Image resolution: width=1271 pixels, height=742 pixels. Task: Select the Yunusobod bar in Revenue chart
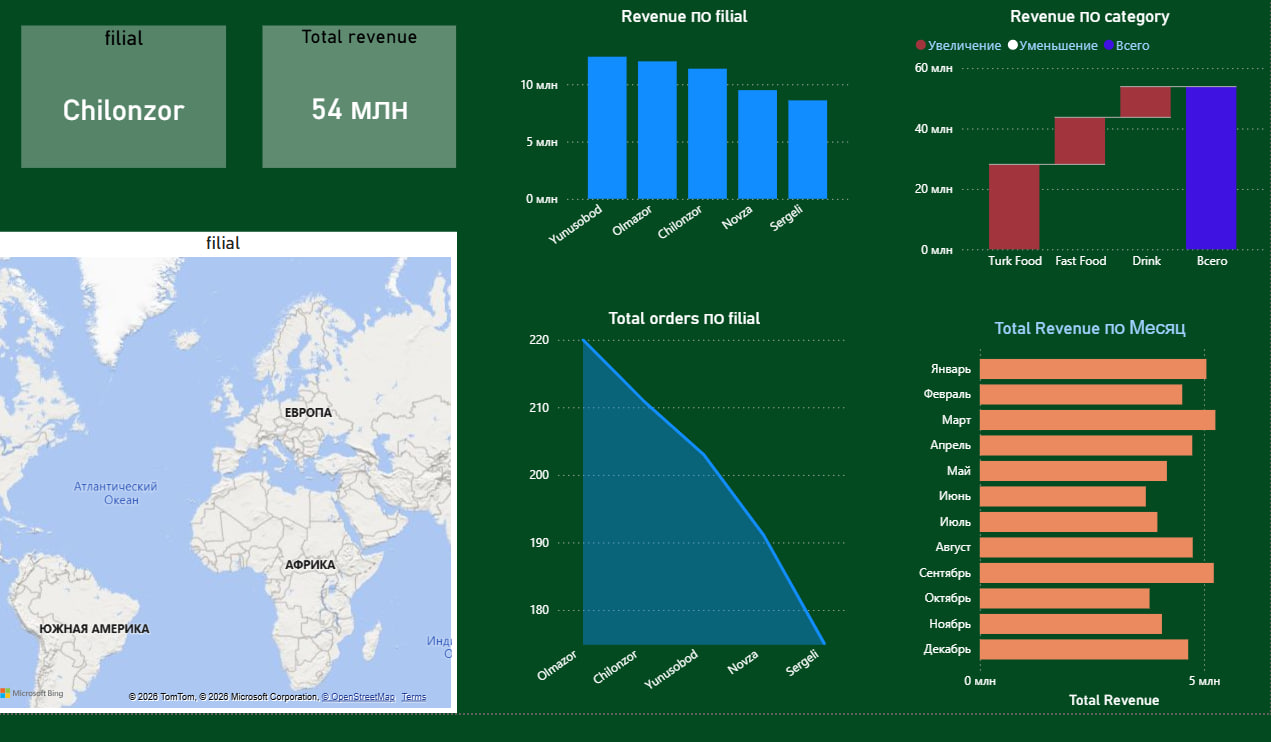click(x=607, y=128)
